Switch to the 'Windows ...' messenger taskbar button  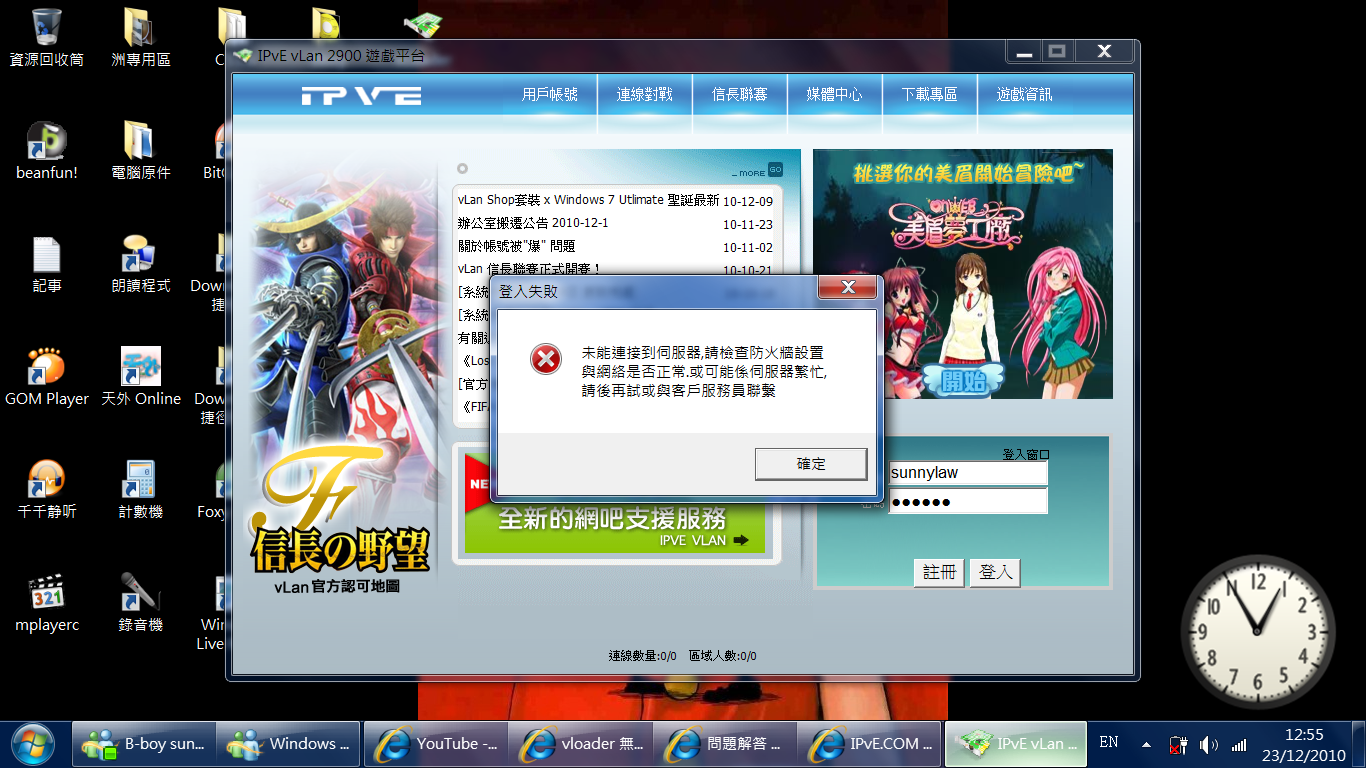(x=288, y=744)
